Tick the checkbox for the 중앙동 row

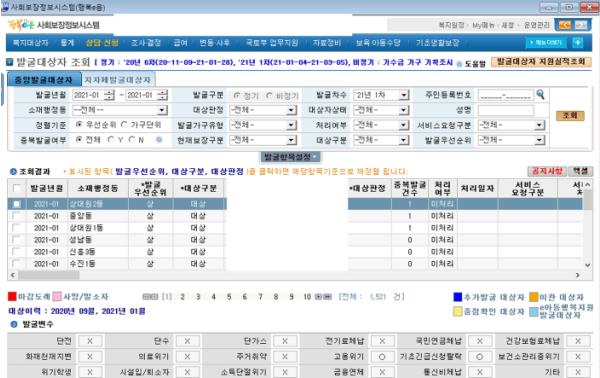tap(16, 216)
